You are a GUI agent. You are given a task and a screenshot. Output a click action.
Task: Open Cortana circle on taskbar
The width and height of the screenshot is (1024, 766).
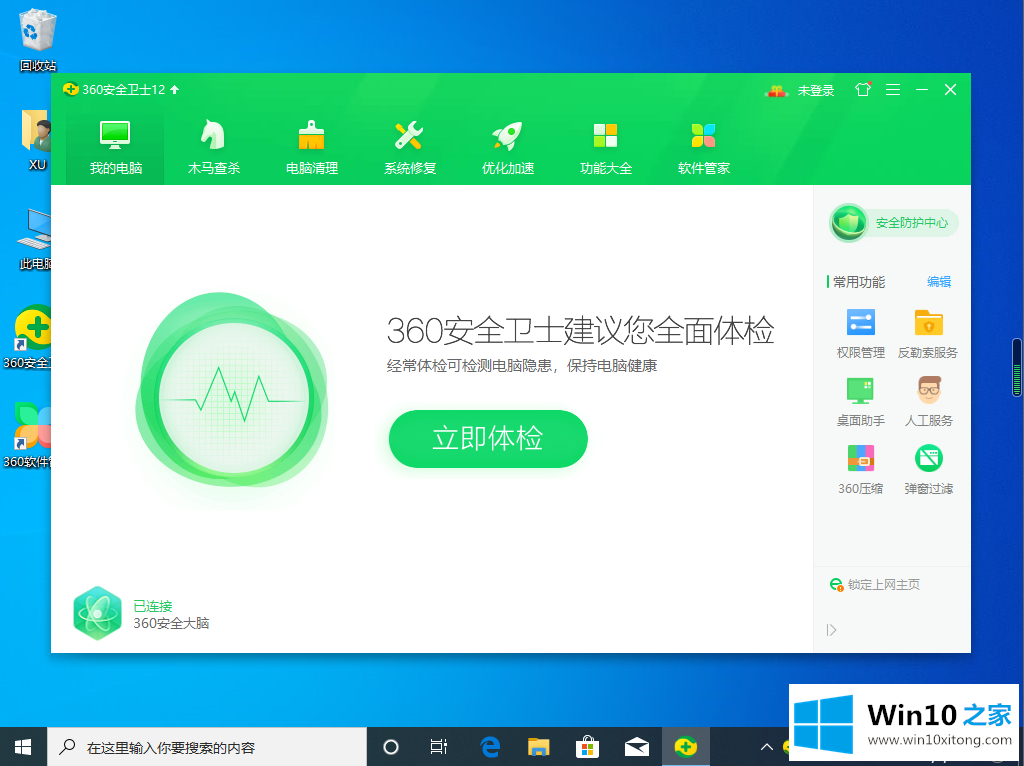point(391,746)
